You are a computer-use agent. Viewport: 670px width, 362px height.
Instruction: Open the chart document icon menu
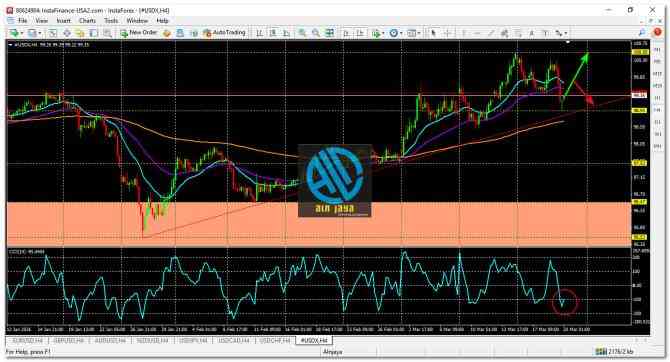tap(10, 21)
